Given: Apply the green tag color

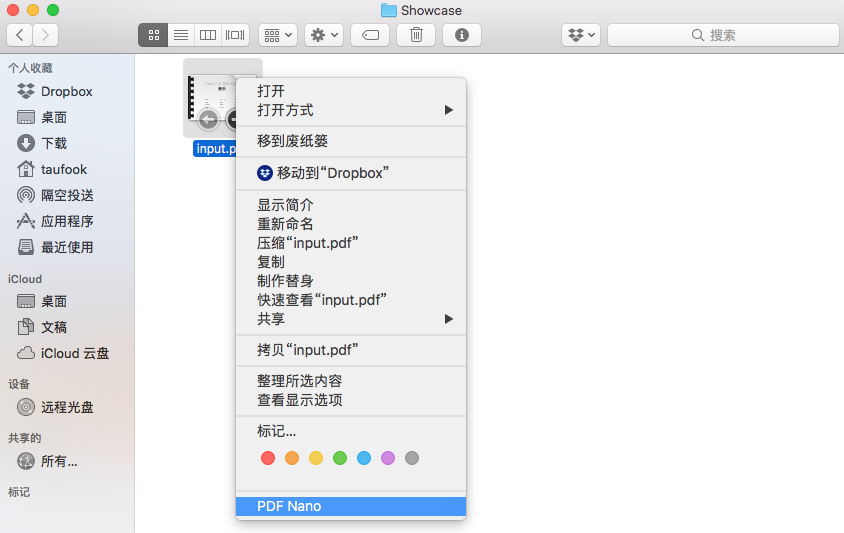Looking at the screenshot, I should pyautogui.click(x=340, y=458).
